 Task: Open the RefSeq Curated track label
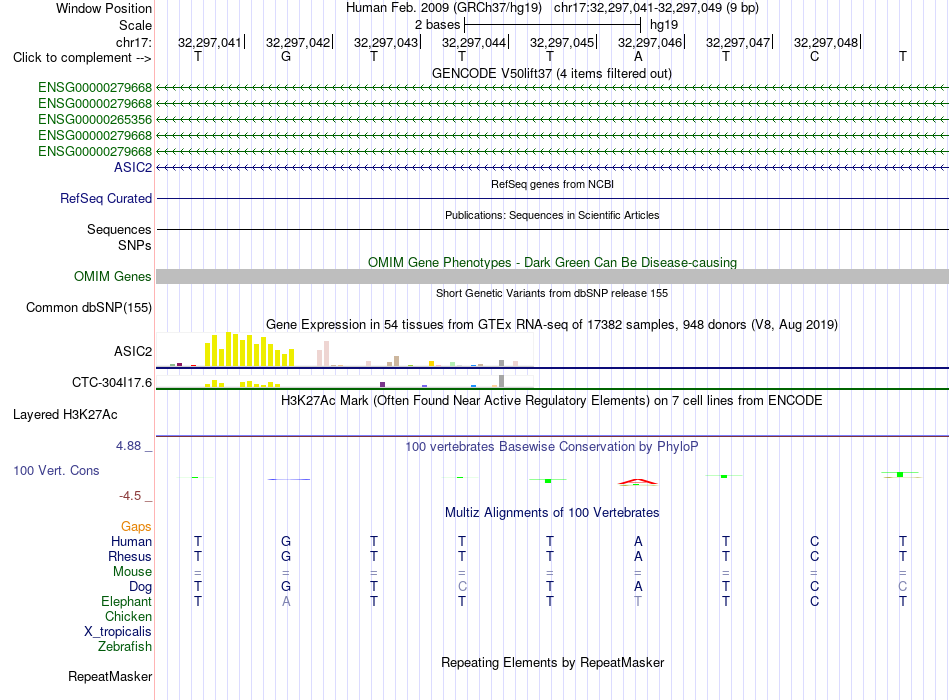point(106,198)
